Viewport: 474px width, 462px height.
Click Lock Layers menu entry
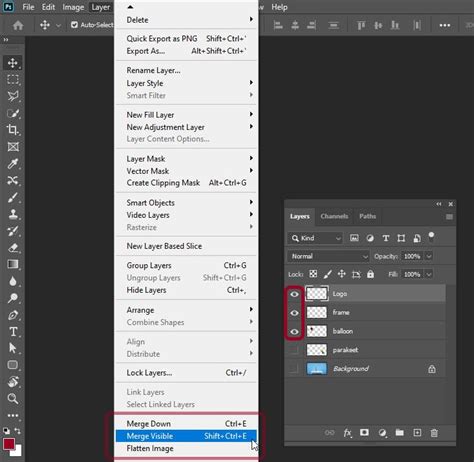pyautogui.click(x=186, y=373)
